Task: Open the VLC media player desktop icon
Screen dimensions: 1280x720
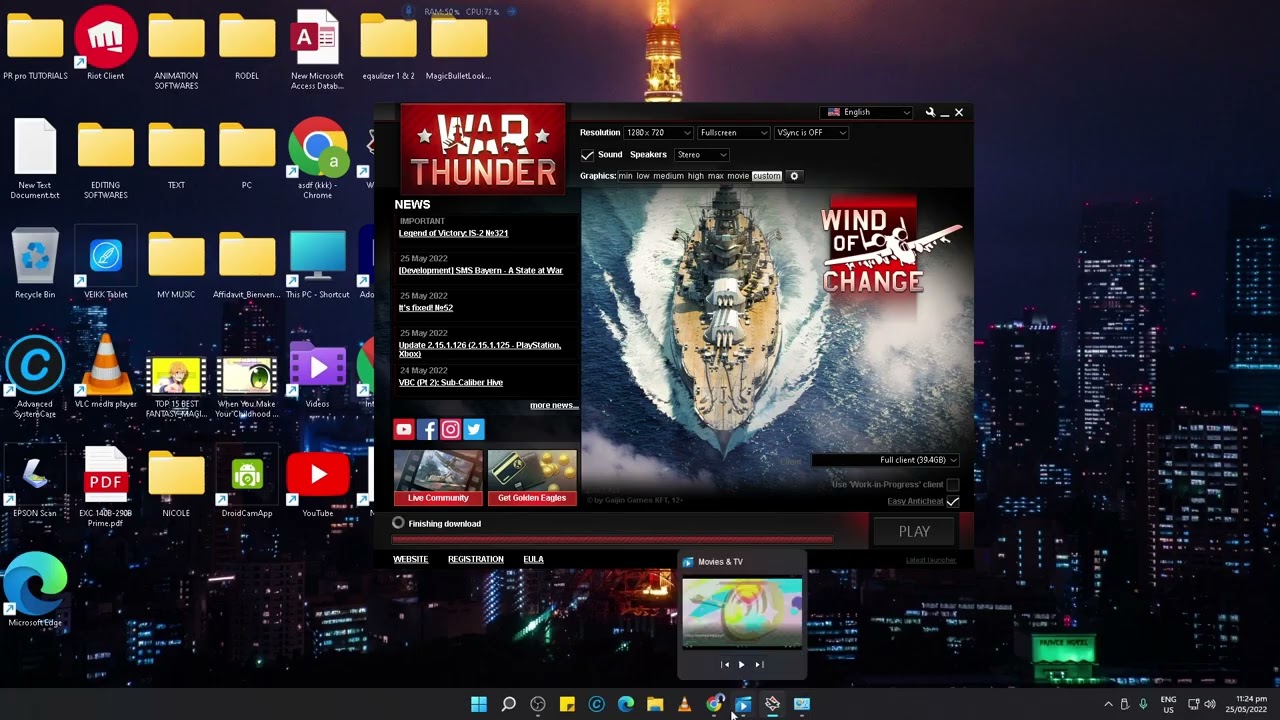Action: [x=105, y=372]
